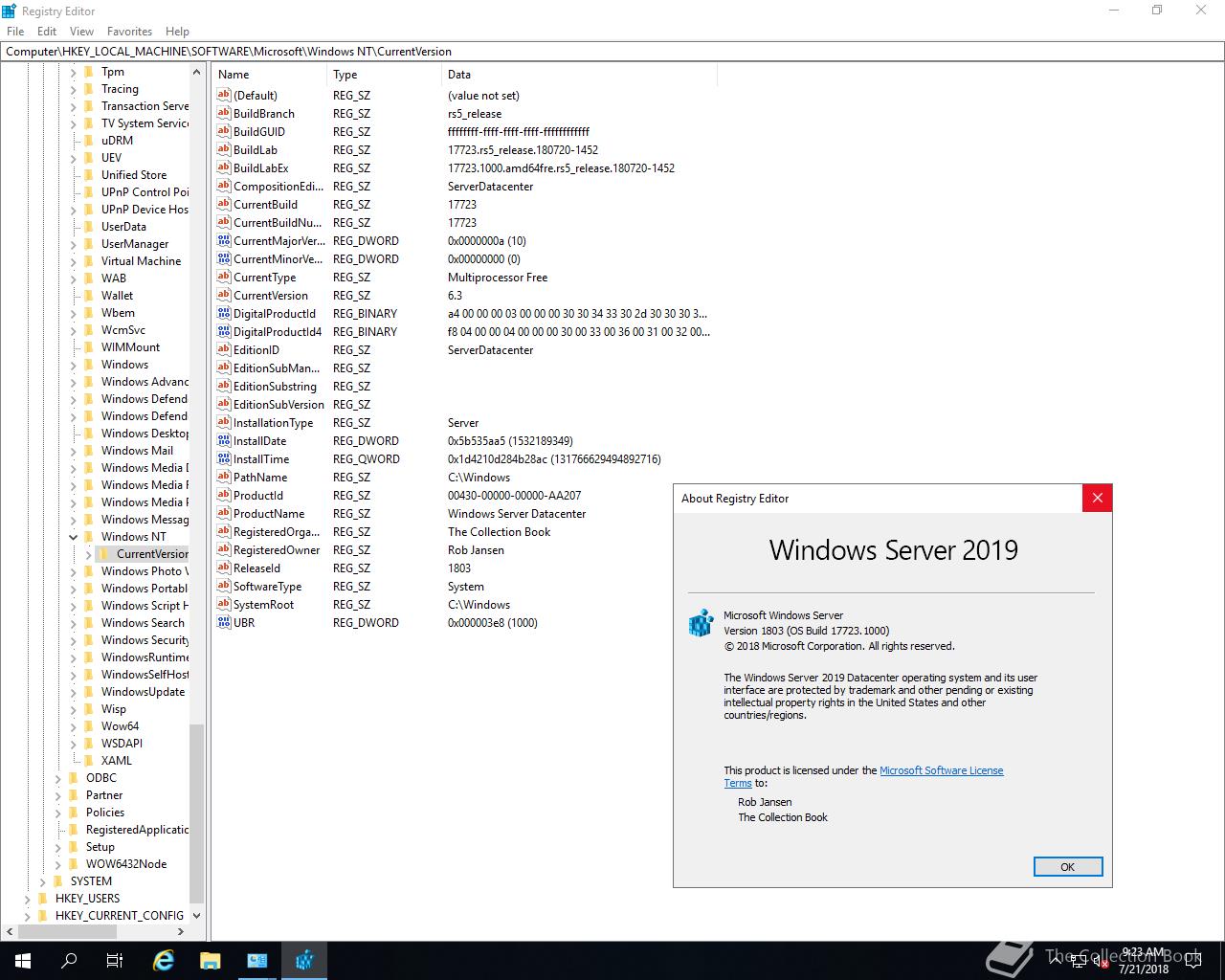The height and width of the screenshot is (980, 1225).
Task: Click the UBR DWORD value icon
Action: click(x=224, y=622)
